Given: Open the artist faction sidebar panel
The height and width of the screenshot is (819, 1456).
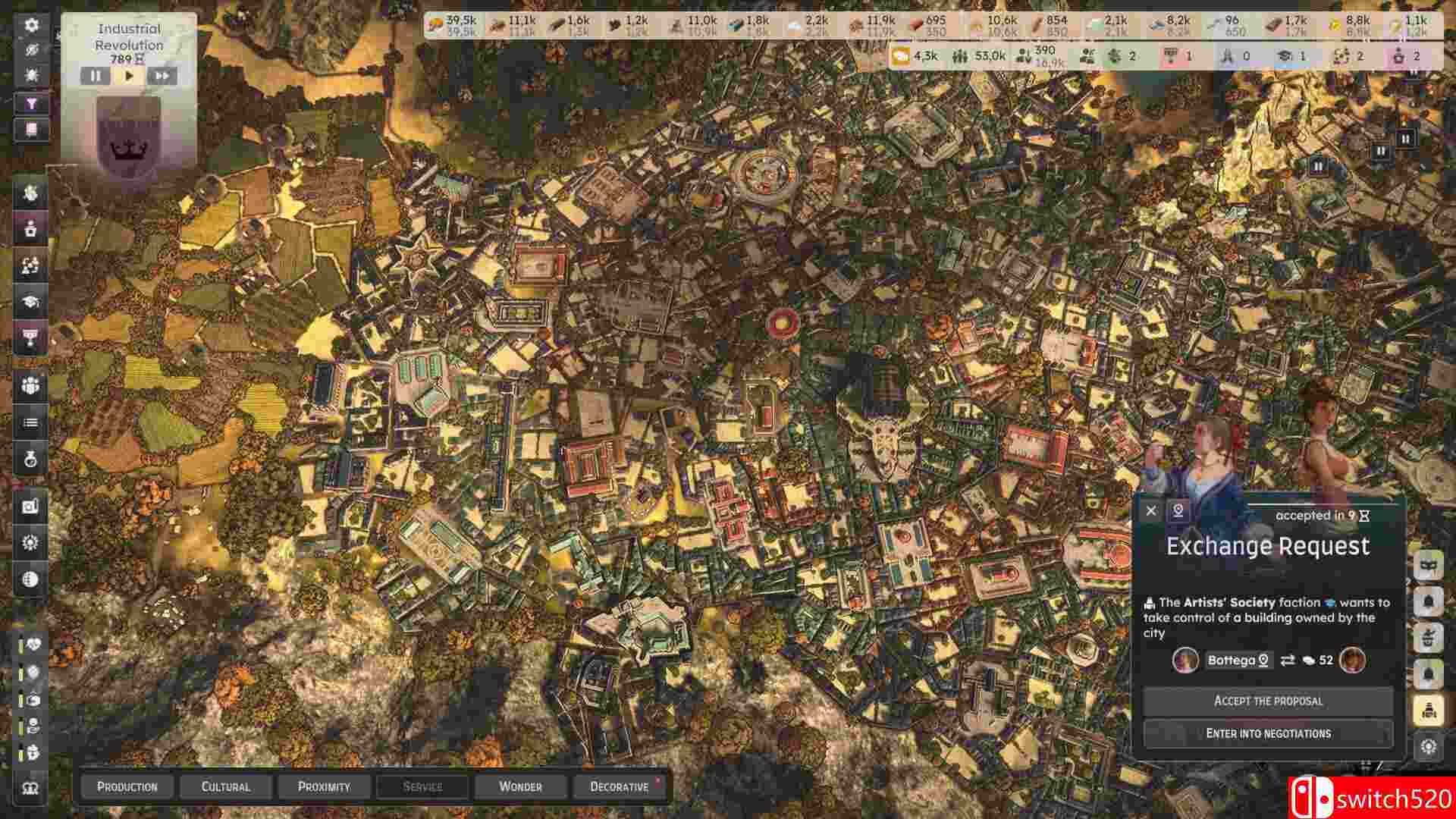Looking at the screenshot, I should point(30,229).
